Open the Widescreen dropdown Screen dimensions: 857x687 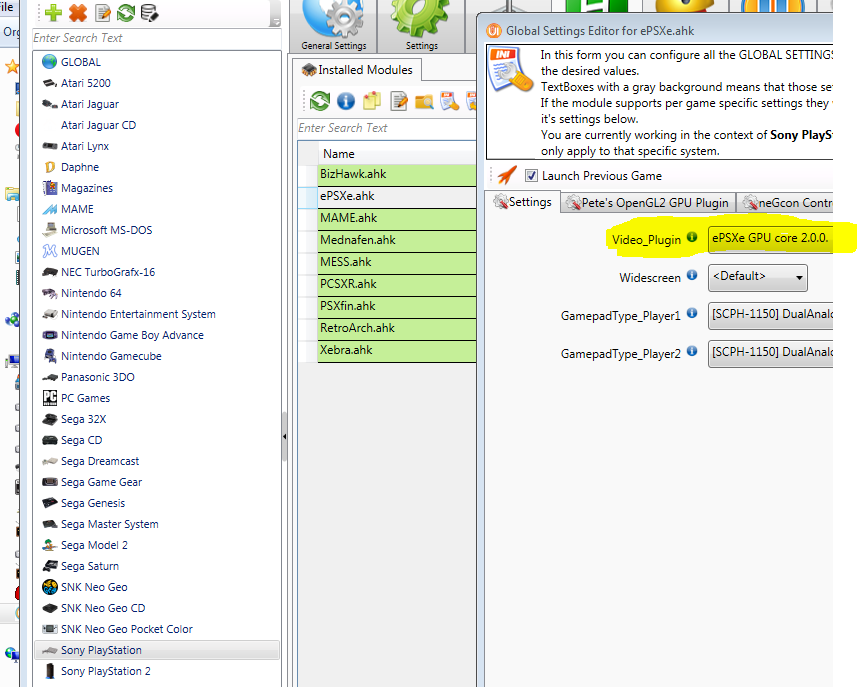pyautogui.click(x=757, y=277)
